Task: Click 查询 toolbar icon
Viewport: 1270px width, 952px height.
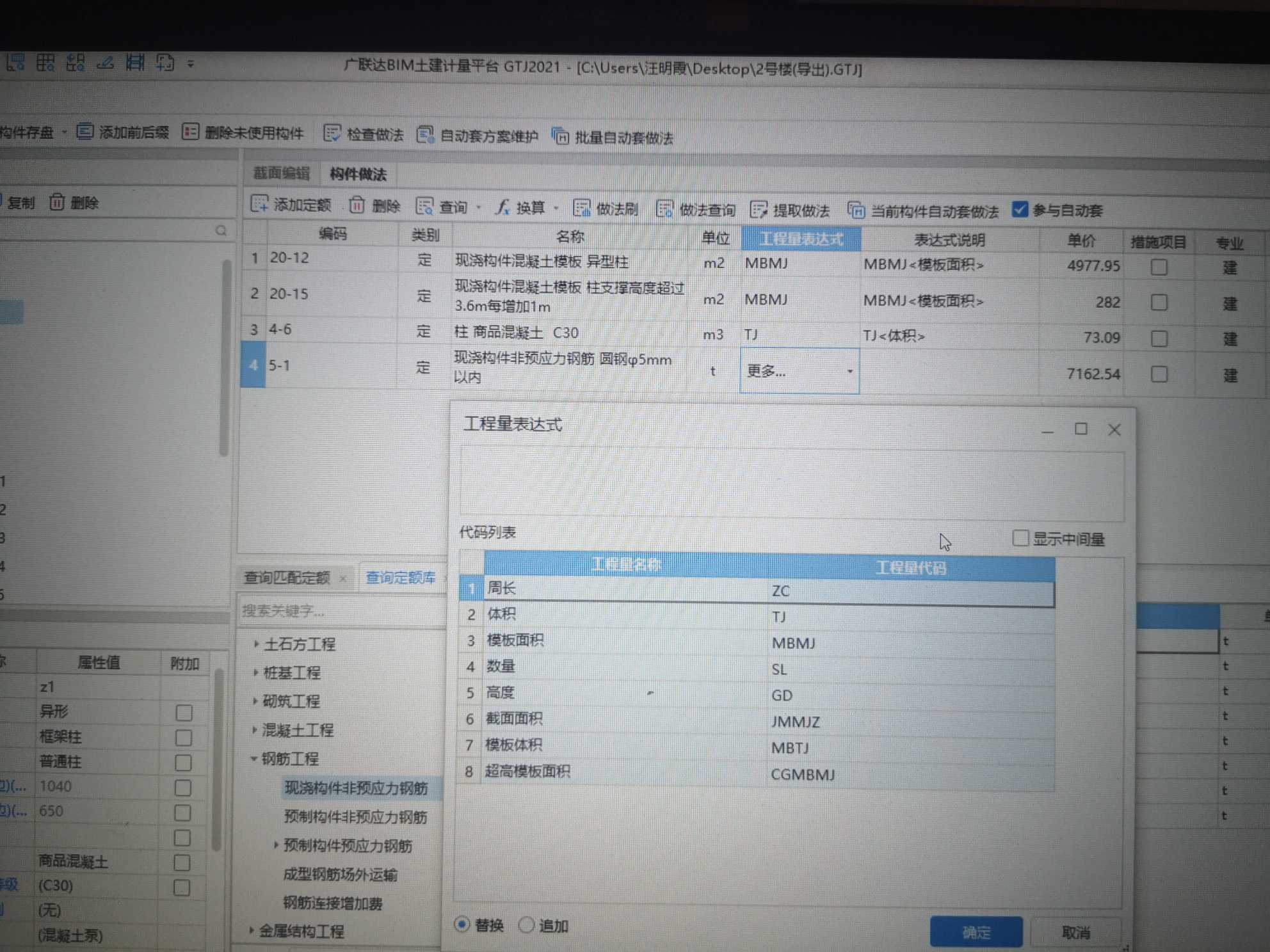Action: click(x=424, y=206)
